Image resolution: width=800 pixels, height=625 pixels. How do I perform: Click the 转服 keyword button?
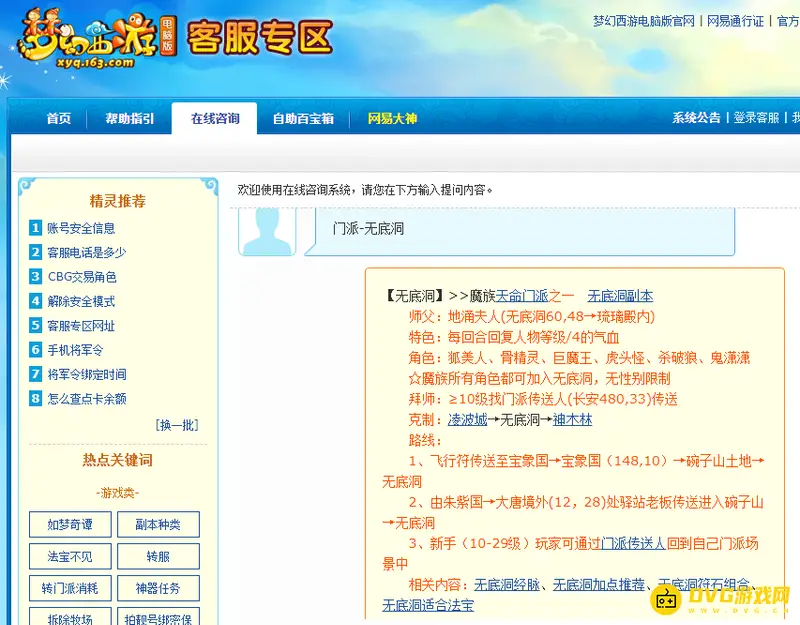tap(158, 556)
